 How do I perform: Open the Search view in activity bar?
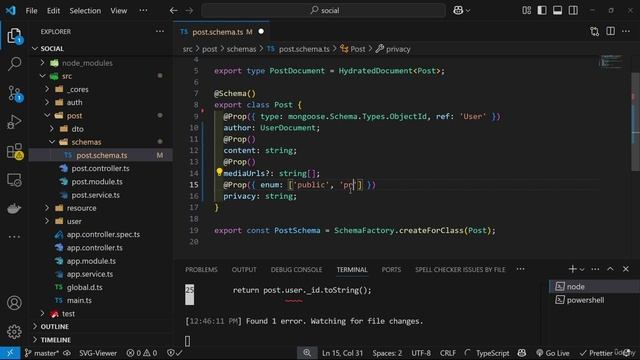(14, 64)
